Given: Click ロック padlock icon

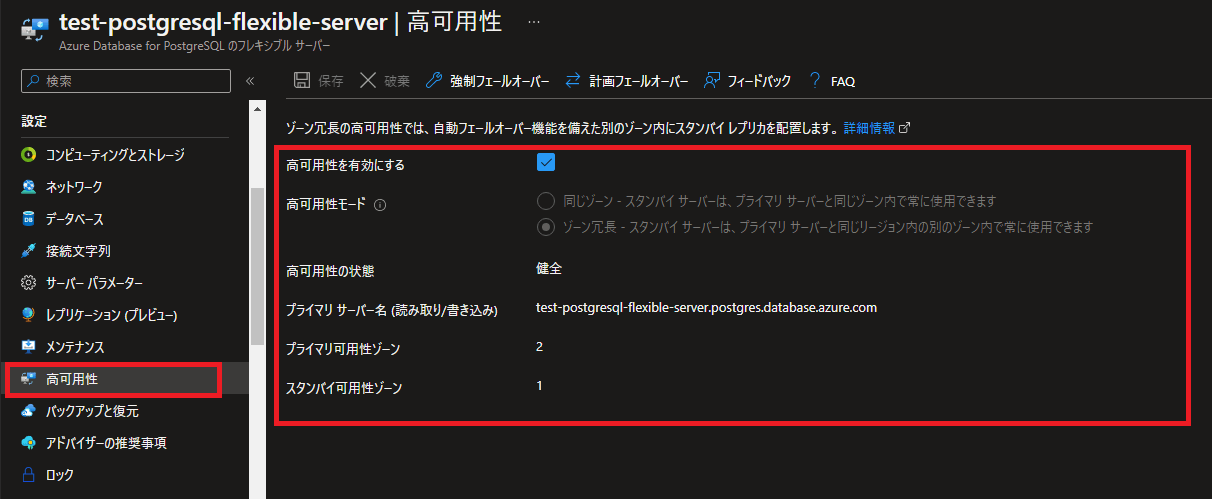Looking at the screenshot, I should tap(28, 475).
